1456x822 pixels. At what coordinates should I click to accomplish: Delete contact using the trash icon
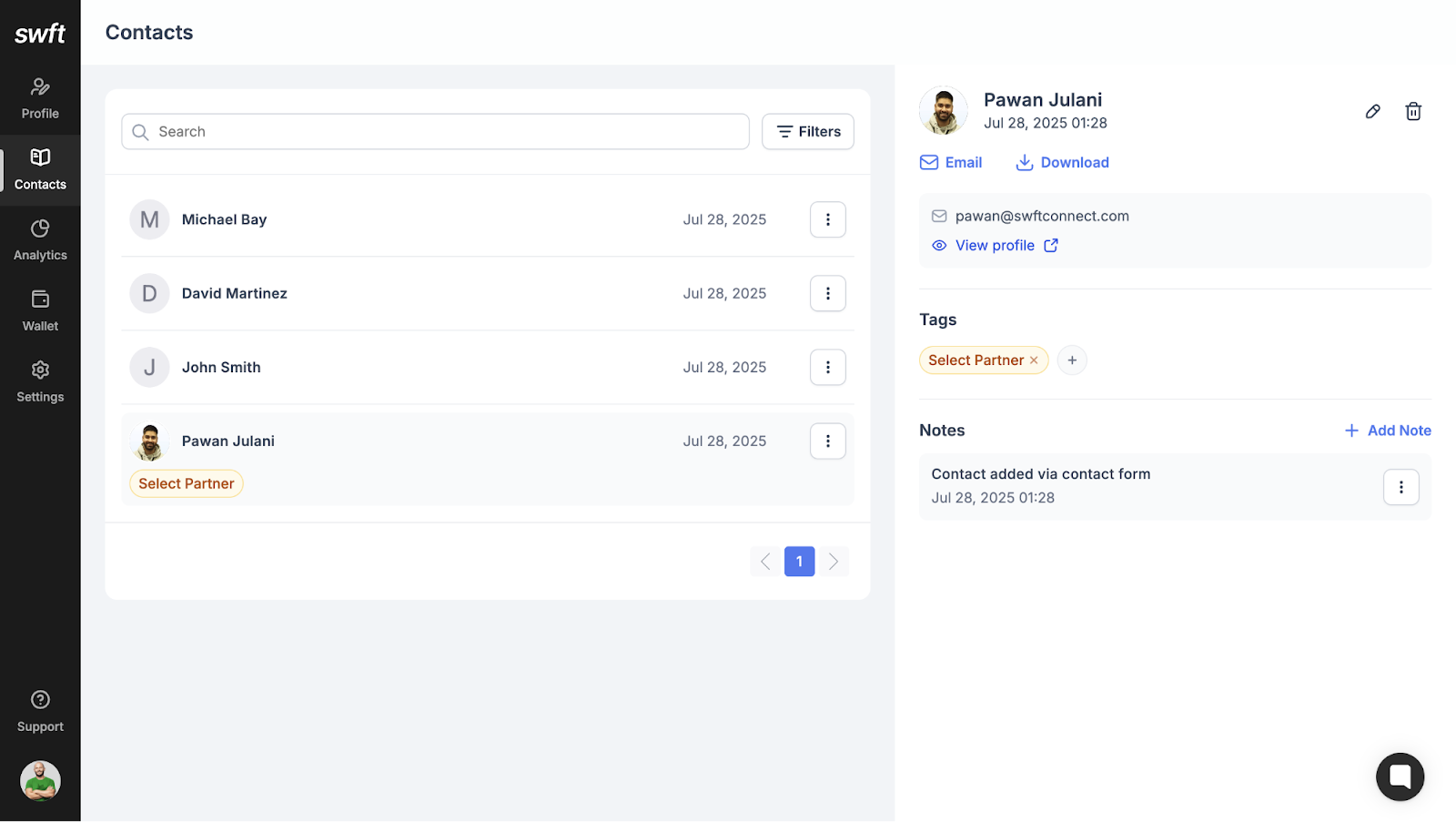1412,111
